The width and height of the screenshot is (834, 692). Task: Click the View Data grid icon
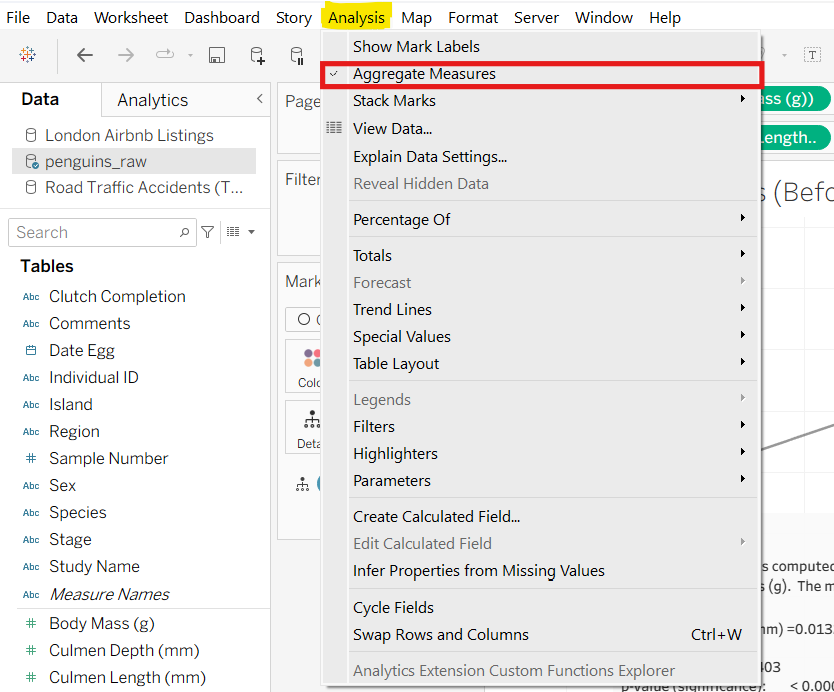coord(334,128)
